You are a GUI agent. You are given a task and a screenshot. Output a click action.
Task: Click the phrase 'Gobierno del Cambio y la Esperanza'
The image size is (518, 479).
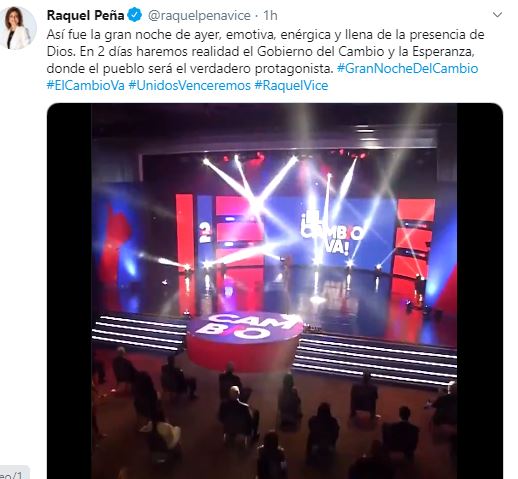366,51
